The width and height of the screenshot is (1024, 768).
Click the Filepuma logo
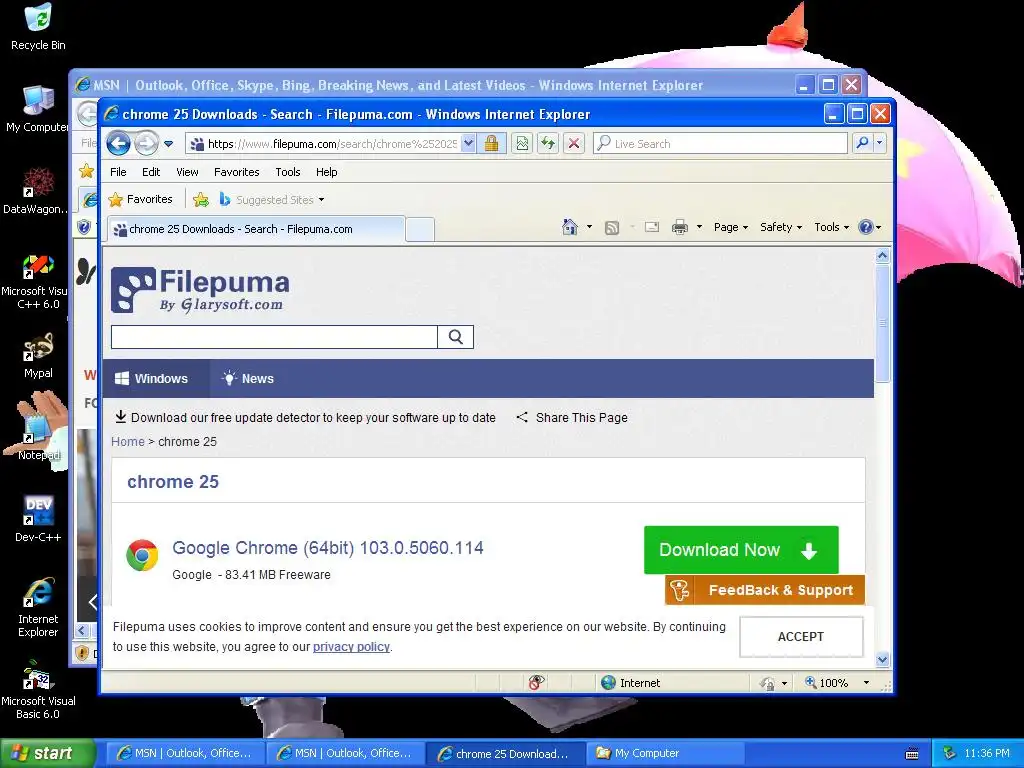click(x=200, y=290)
